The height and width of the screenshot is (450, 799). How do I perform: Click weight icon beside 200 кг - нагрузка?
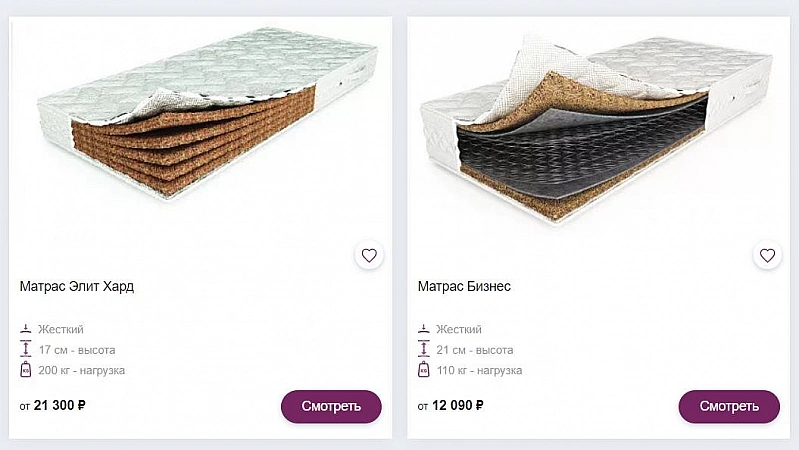click(26, 370)
